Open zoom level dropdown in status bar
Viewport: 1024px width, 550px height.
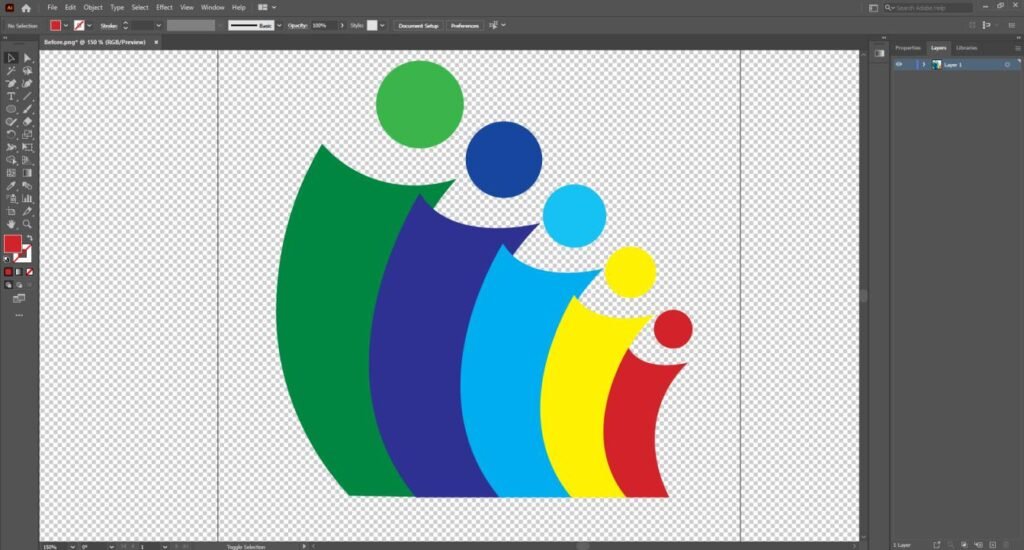(x=72, y=546)
